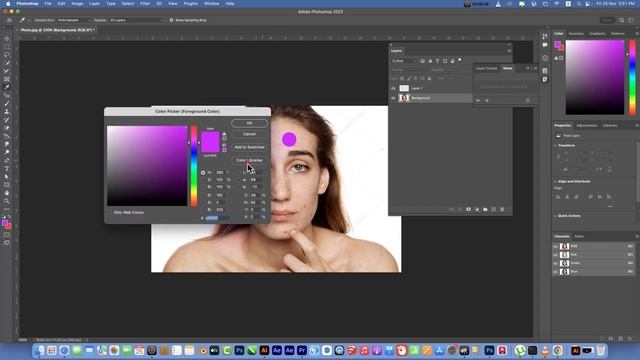Hide Layer 1 with its eye icon

393,88
